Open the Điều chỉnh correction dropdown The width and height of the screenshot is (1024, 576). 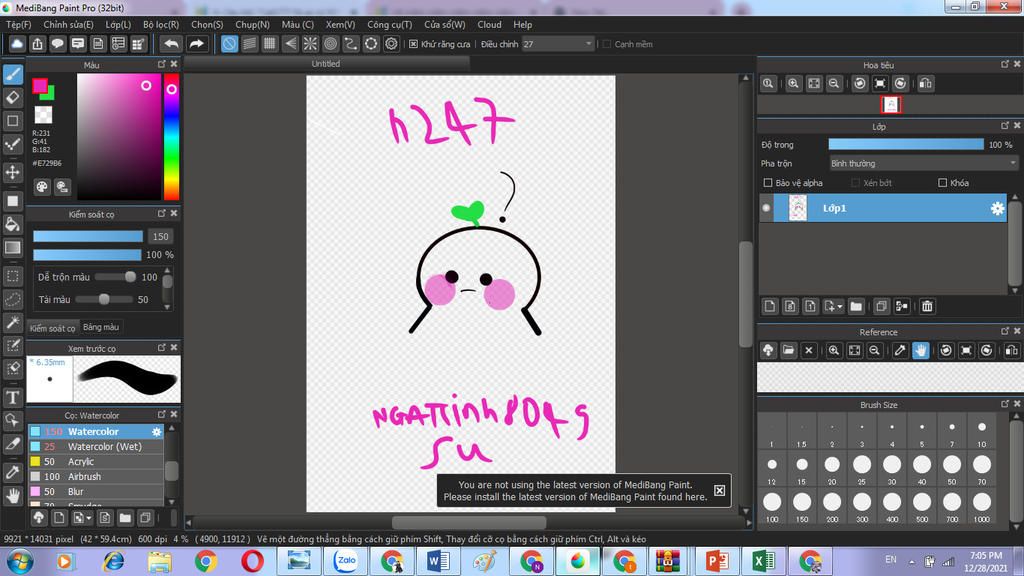558,44
